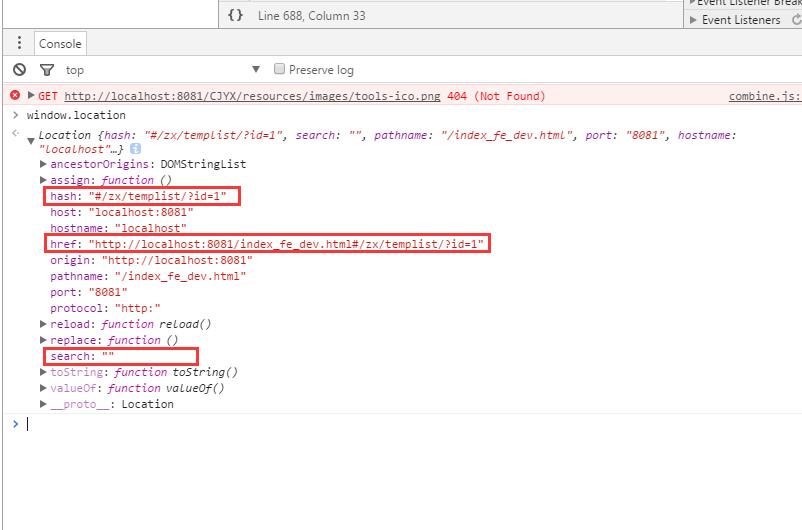Open the top execution context dropdown
This screenshot has height=530, width=802.
255,70
